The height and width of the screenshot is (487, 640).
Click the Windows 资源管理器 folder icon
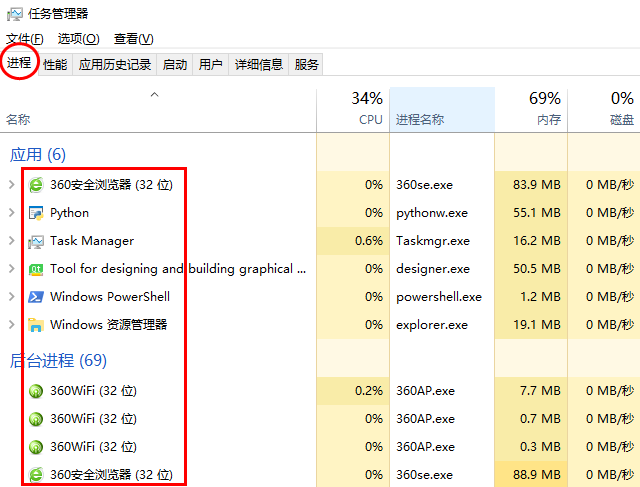point(36,325)
